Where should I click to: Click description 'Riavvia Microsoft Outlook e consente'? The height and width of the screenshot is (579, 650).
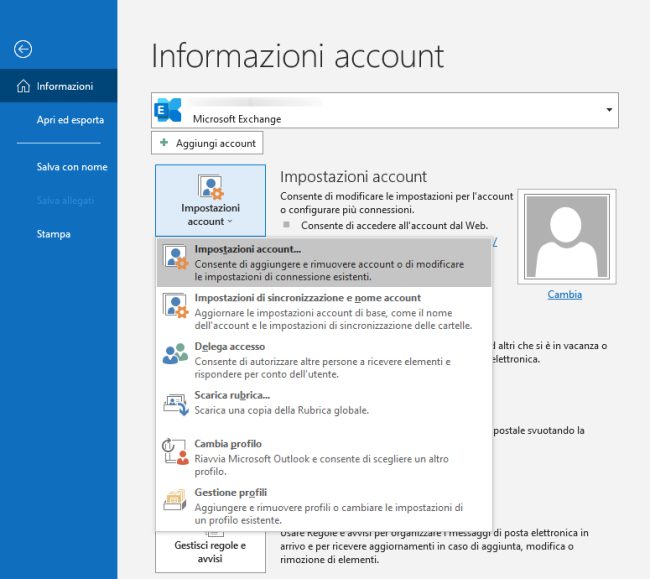point(321,465)
